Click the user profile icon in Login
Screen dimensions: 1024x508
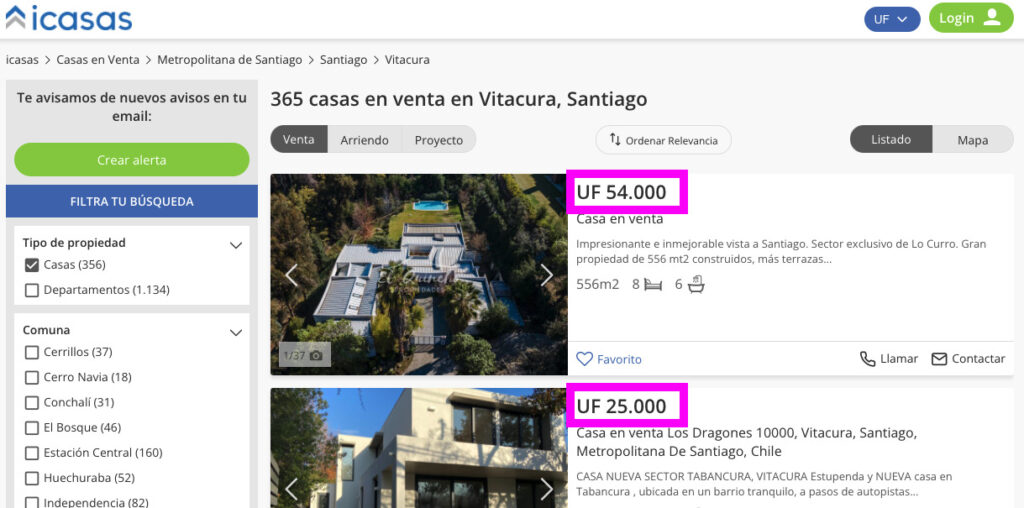tap(992, 18)
